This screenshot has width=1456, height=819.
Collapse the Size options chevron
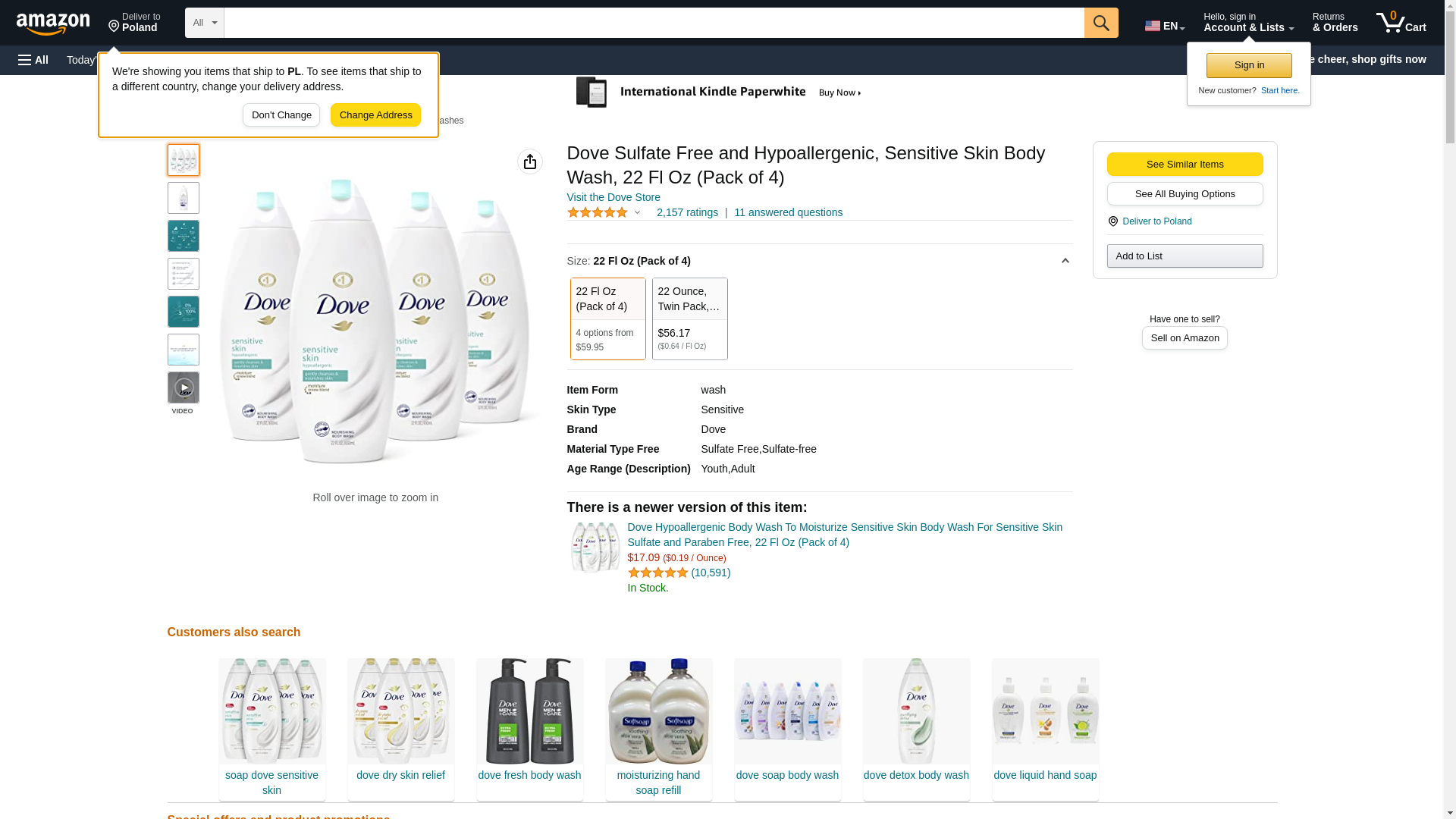pyautogui.click(x=1065, y=261)
